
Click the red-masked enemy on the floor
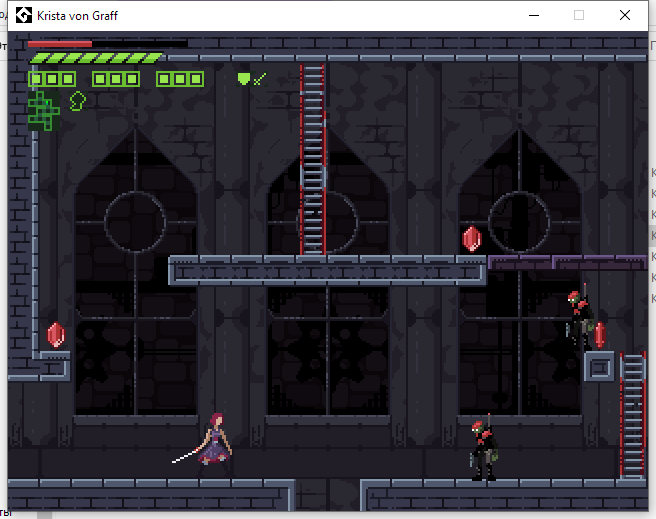[483, 450]
